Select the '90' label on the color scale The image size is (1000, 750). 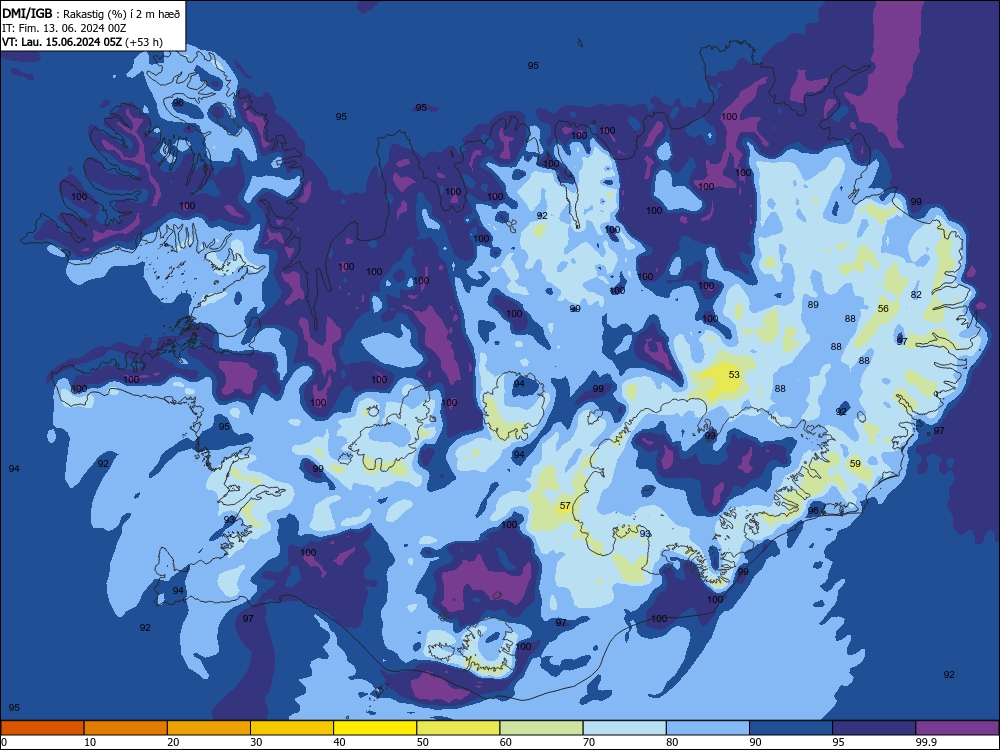(x=755, y=742)
